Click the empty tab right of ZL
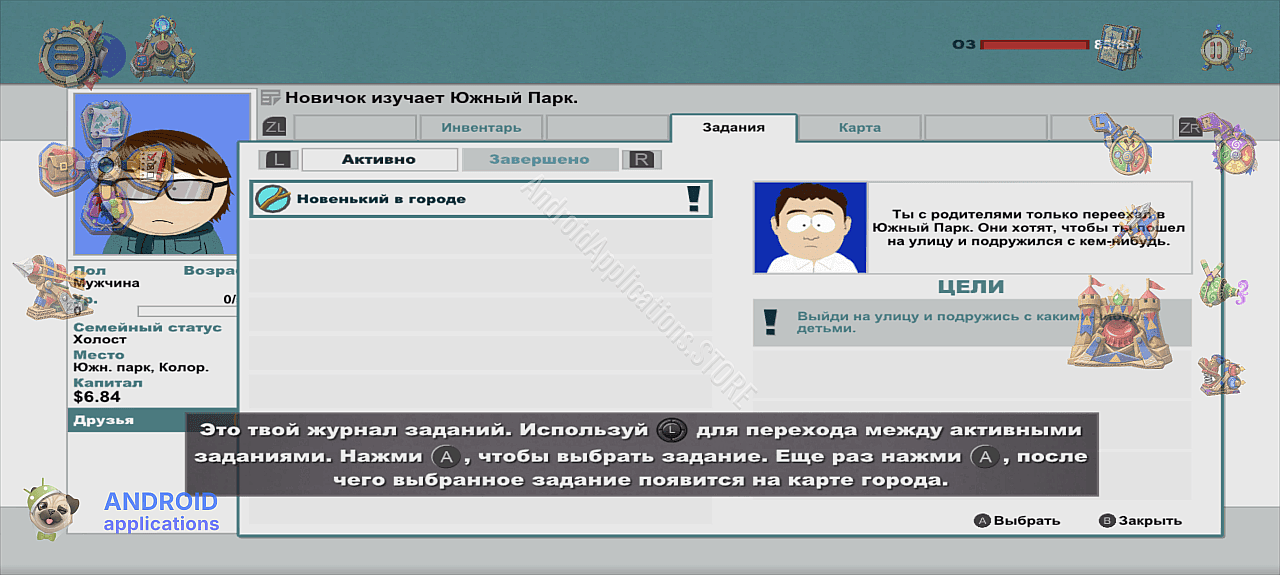This screenshot has height=575, width=1280. (x=355, y=128)
